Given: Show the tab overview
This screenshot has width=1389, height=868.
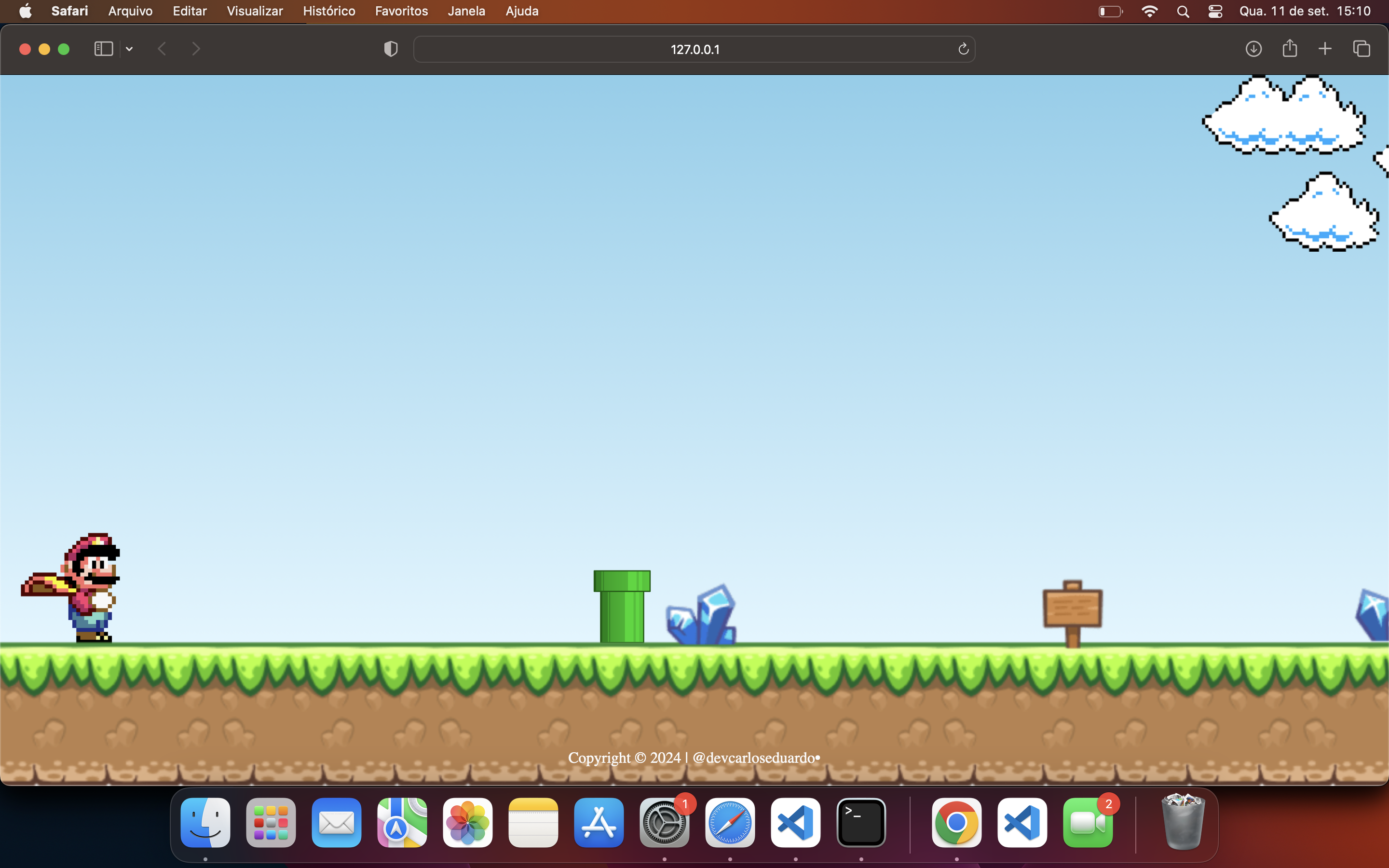Looking at the screenshot, I should (1362, 49).
